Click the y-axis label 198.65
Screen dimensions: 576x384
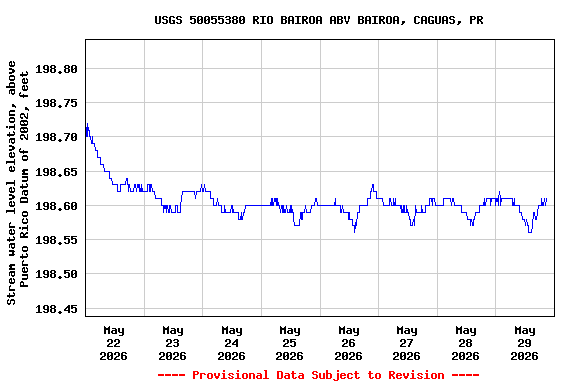pos(56,172)
